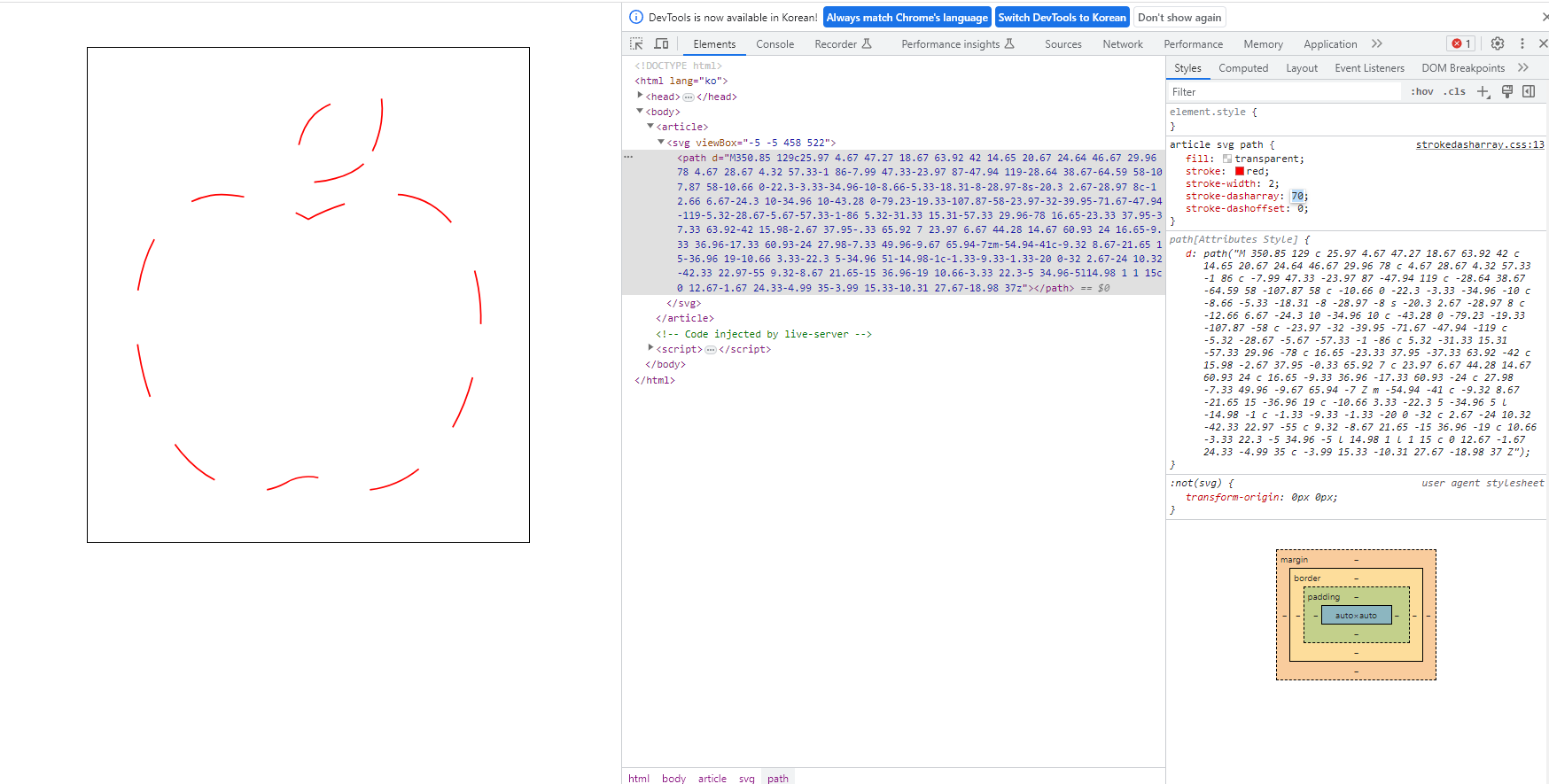The width and height of the screenshot is (1549, 784).
Task: Click the Styles Filter input field
Action: pos(1285,91)
